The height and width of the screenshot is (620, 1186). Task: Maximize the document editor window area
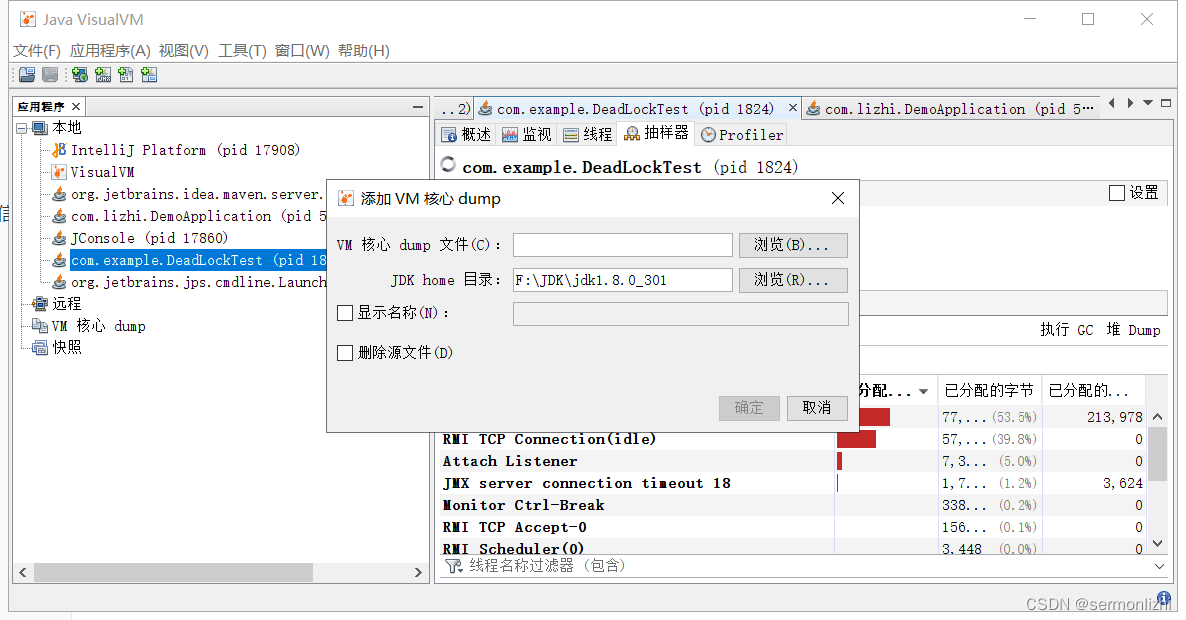click(x=1166, y=103)
